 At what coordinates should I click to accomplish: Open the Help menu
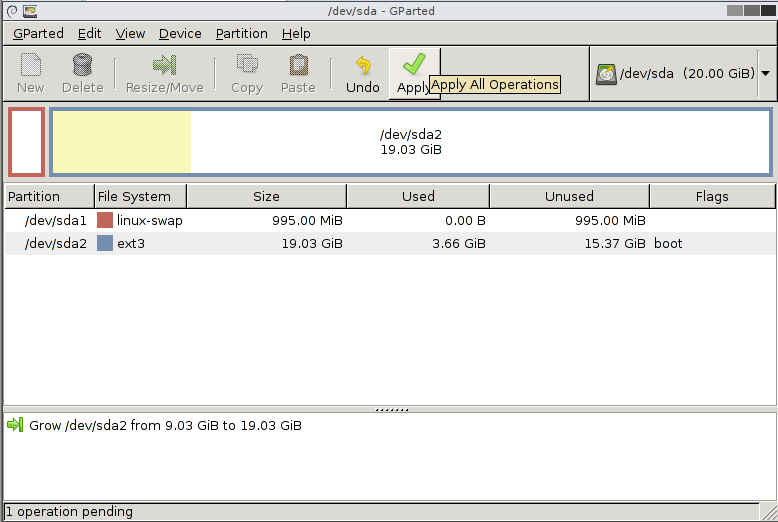coord(296,34)
